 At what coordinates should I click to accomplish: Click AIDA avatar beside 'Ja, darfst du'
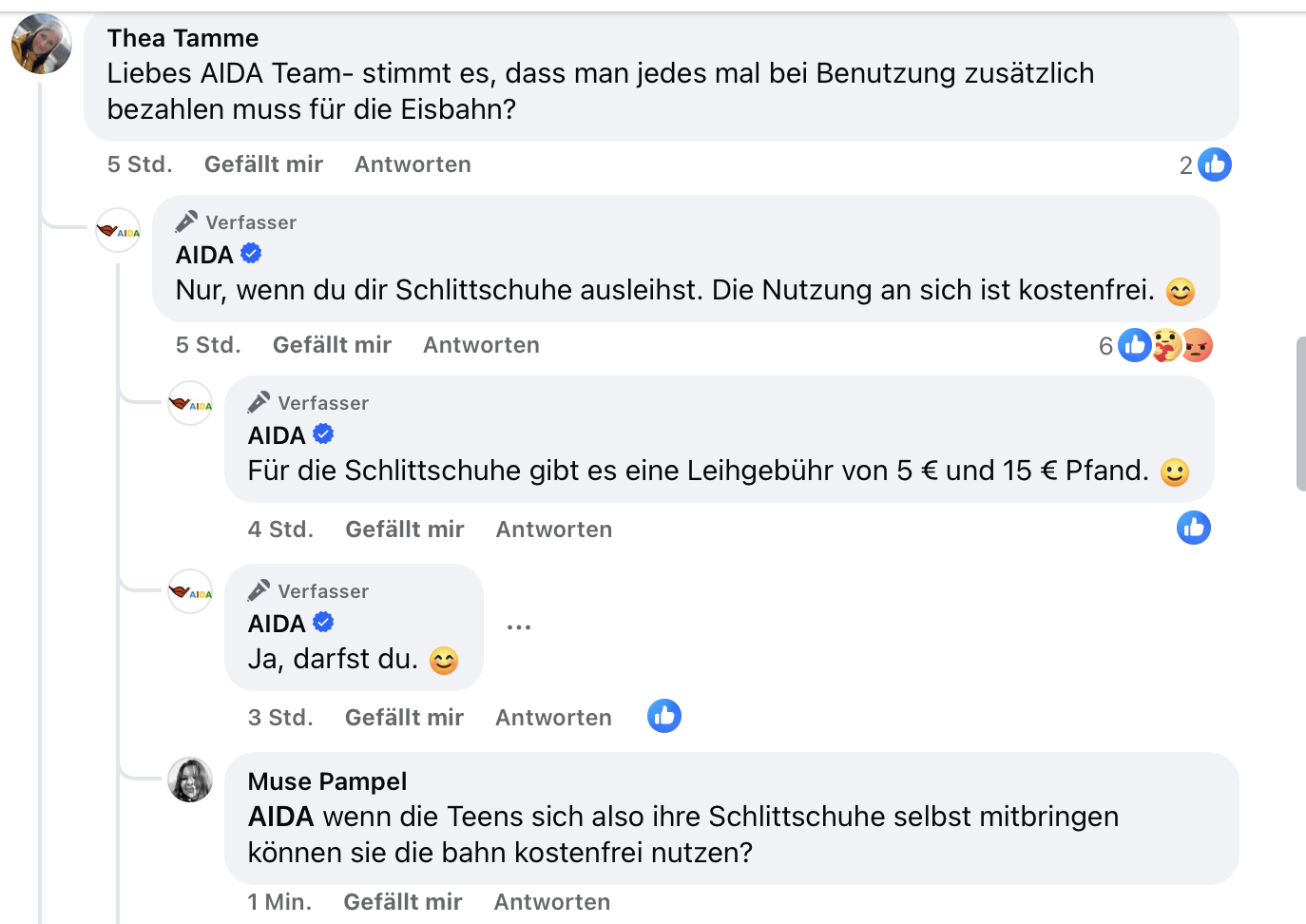coord(190,591)
